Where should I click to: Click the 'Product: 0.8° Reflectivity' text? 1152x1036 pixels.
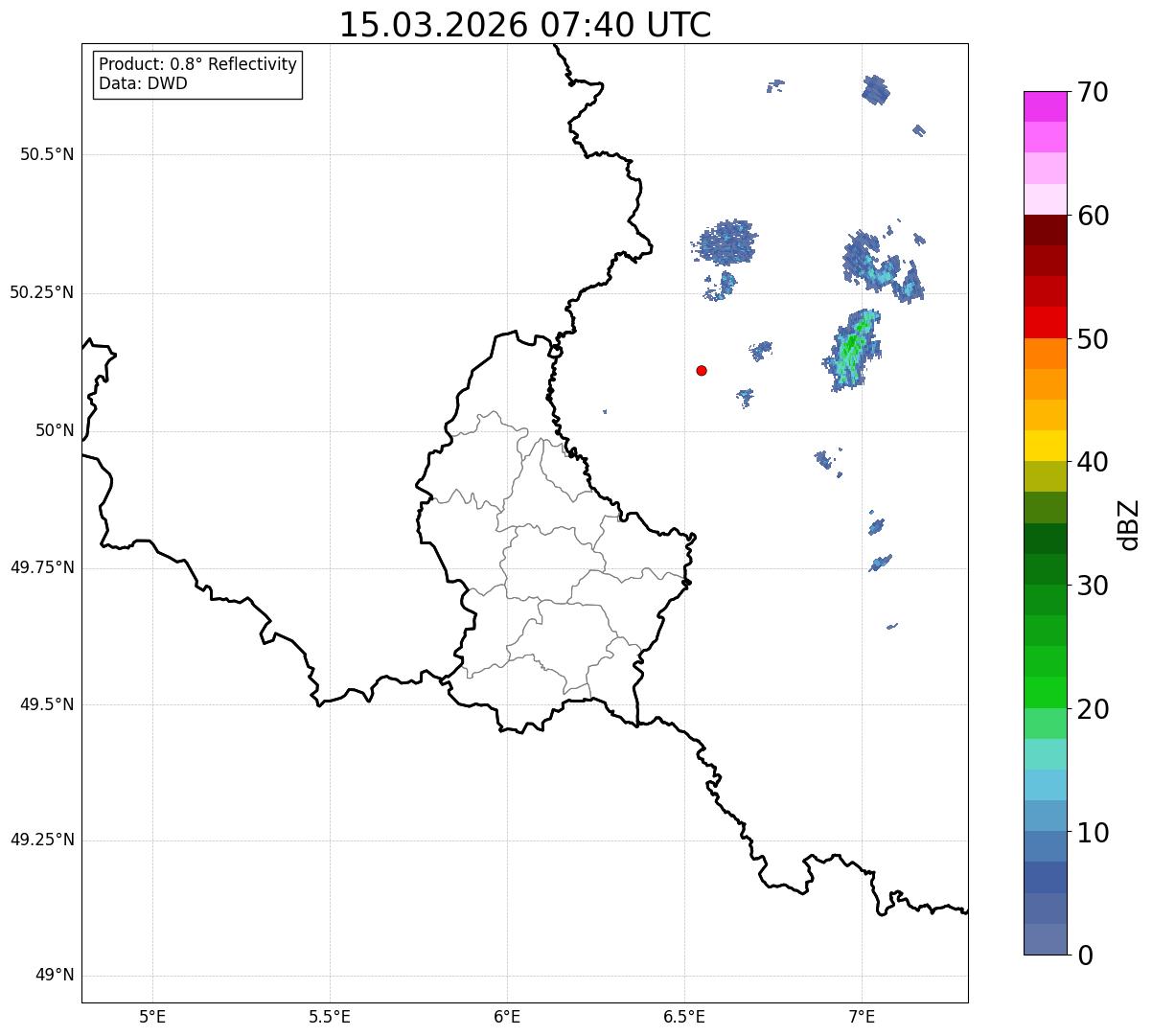point(198,64)
